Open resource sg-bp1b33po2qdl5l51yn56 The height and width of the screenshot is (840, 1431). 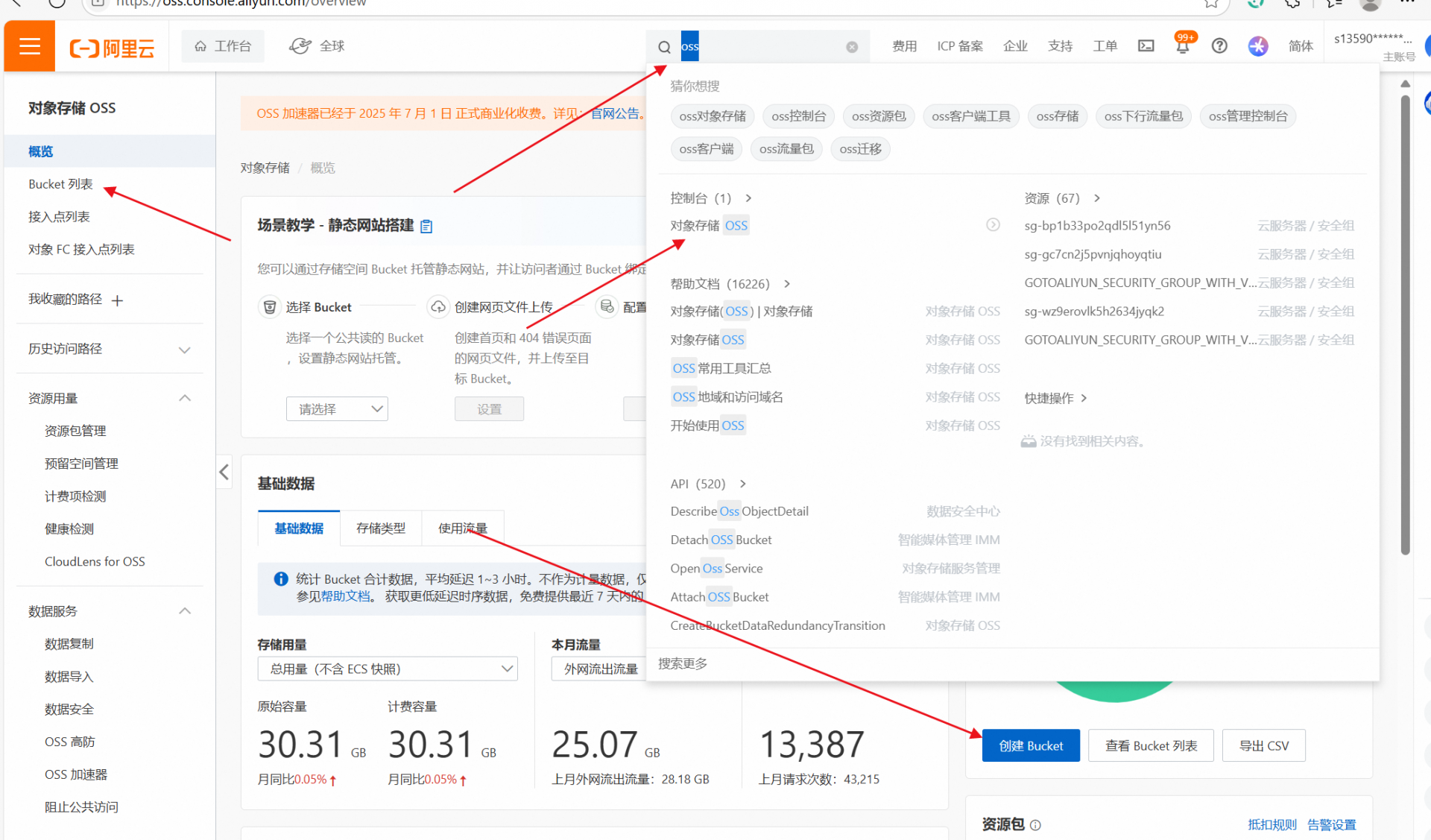(x=1097, y=226)
